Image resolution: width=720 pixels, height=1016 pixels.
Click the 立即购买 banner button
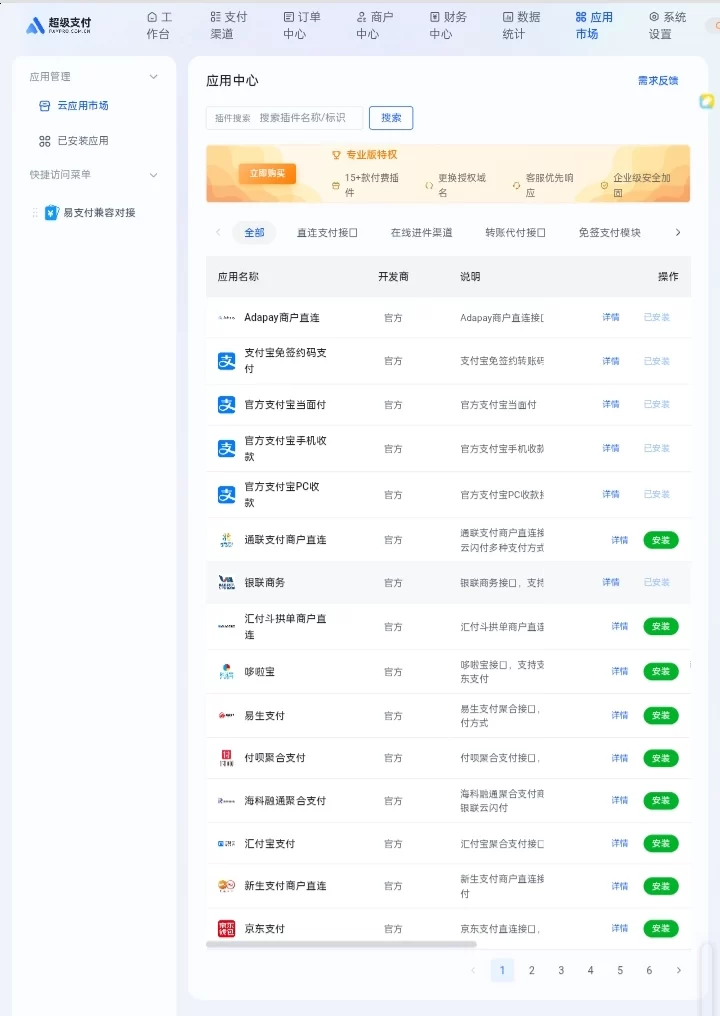pos(266,174)
